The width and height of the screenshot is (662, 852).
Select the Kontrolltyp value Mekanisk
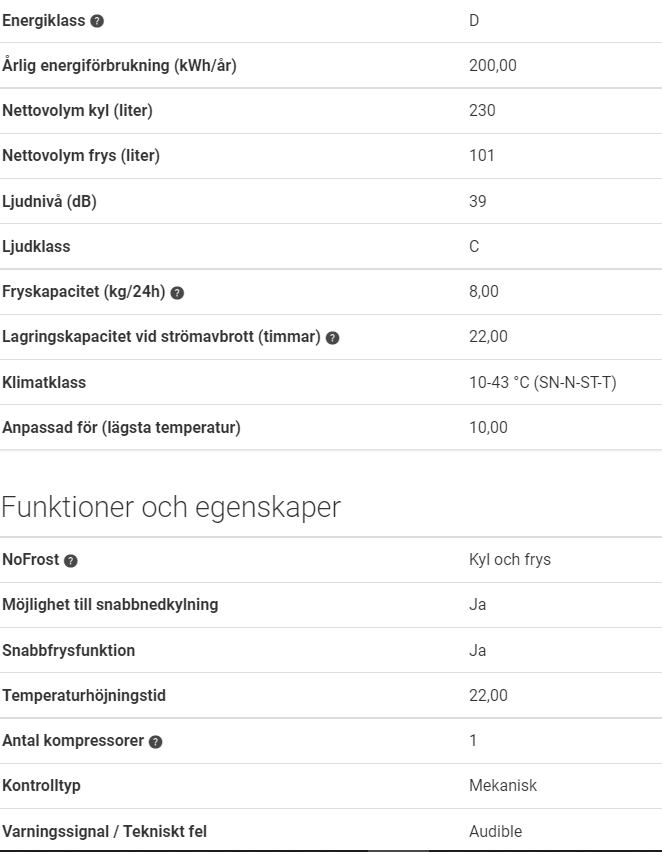(503, 786)
